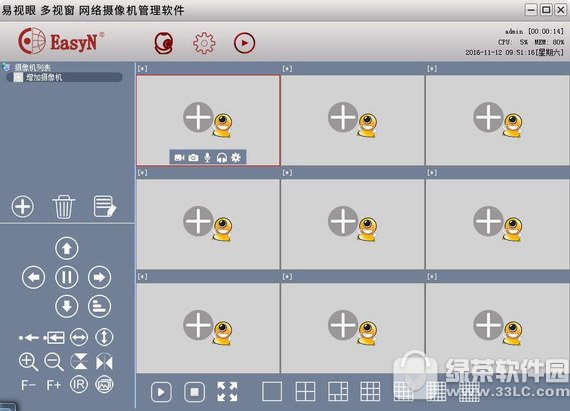Pause PTZ movement with center pause button
This screenshot has width=570, height=411.
tap(67, 277)
